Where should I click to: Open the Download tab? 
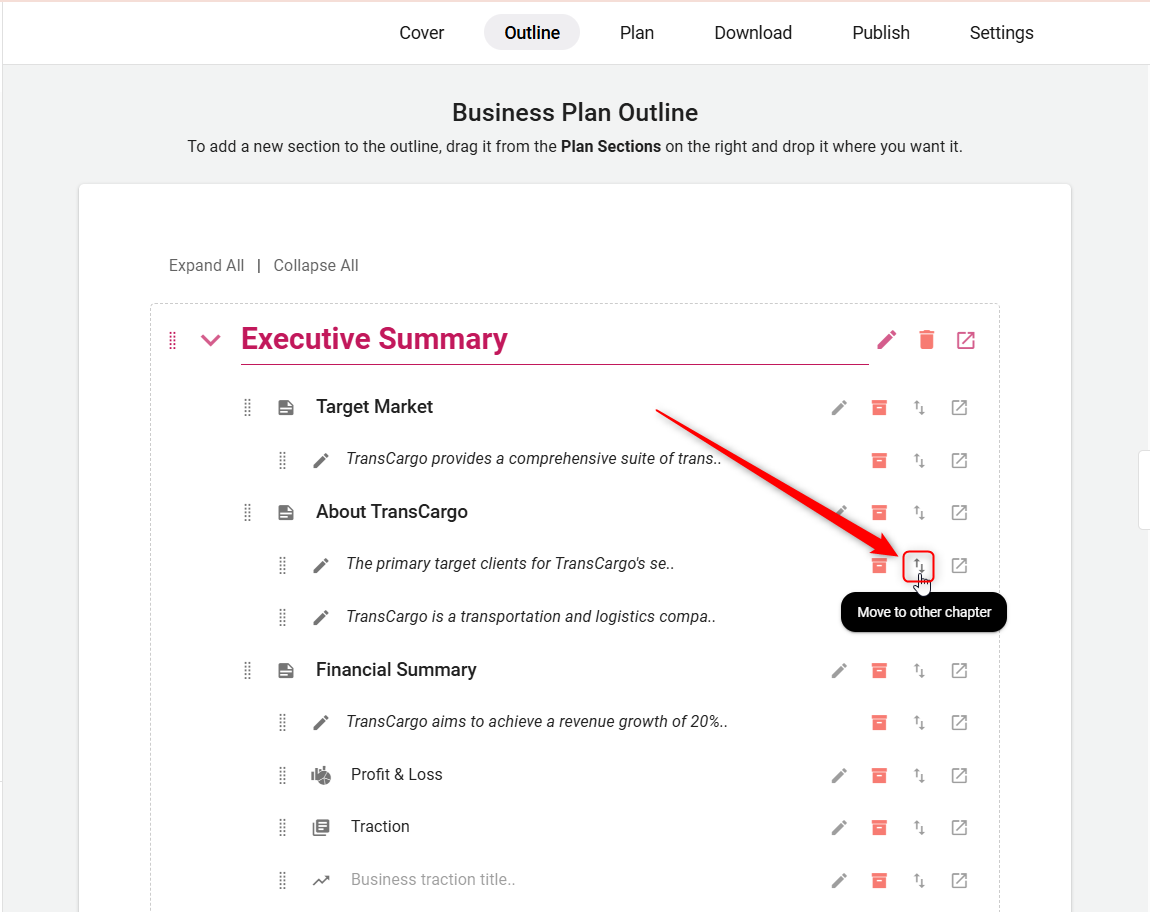pos(753,33)
